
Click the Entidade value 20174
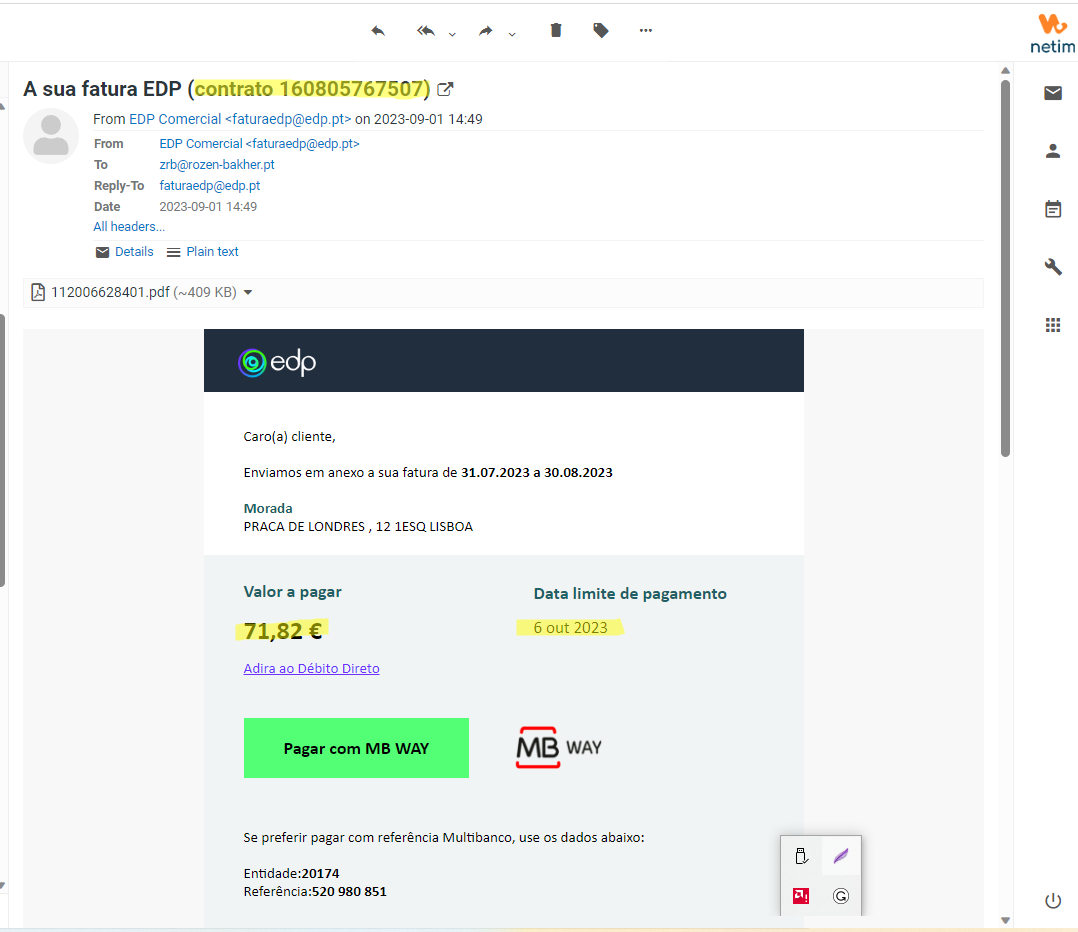(320, 874)
